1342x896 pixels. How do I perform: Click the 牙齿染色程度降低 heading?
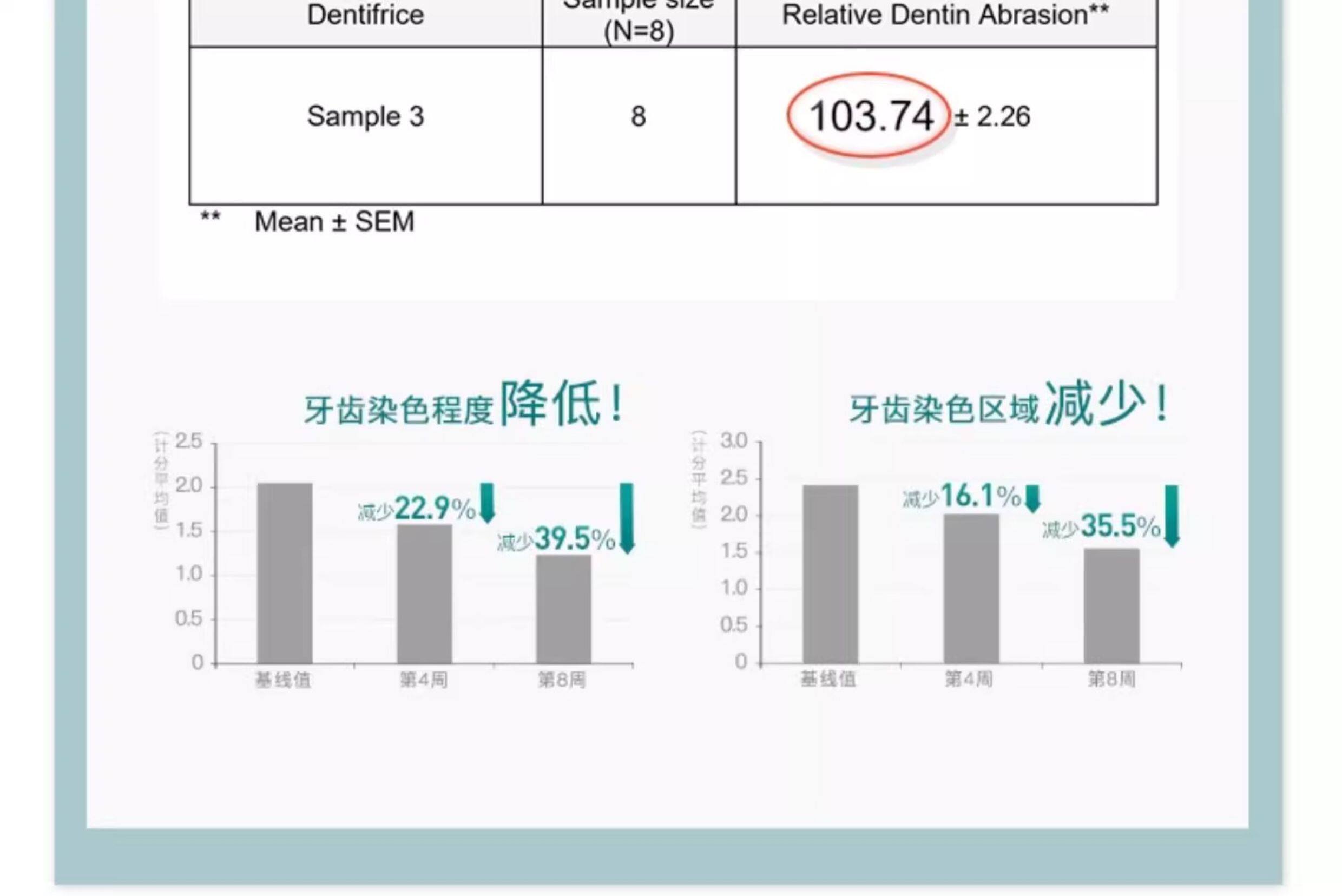(464, 405)
